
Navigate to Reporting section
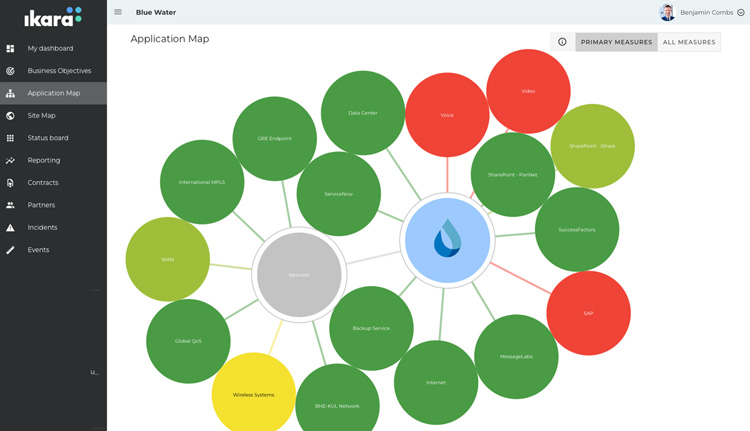click(54, 160)
